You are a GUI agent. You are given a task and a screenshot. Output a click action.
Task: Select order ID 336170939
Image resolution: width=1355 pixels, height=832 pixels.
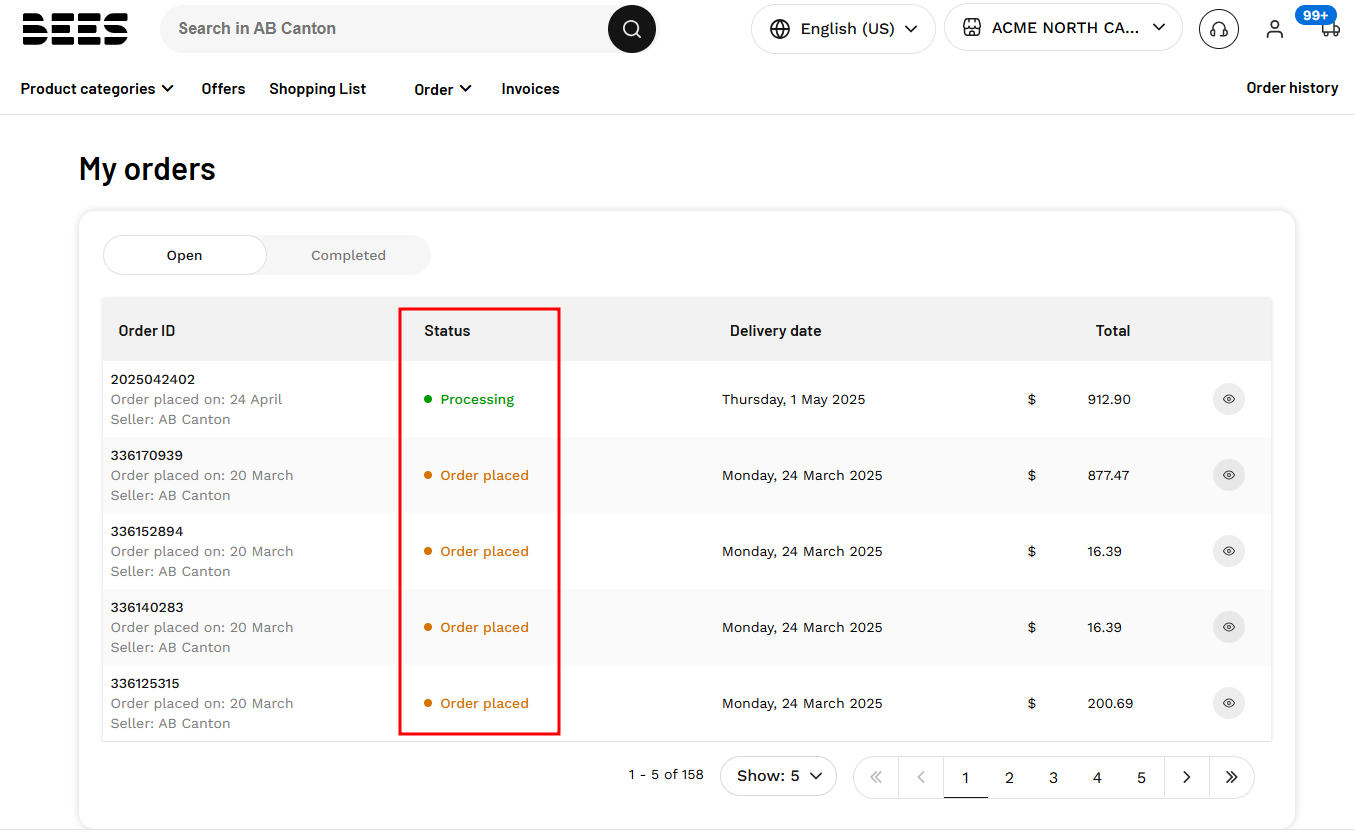click(x=147, y=456)
